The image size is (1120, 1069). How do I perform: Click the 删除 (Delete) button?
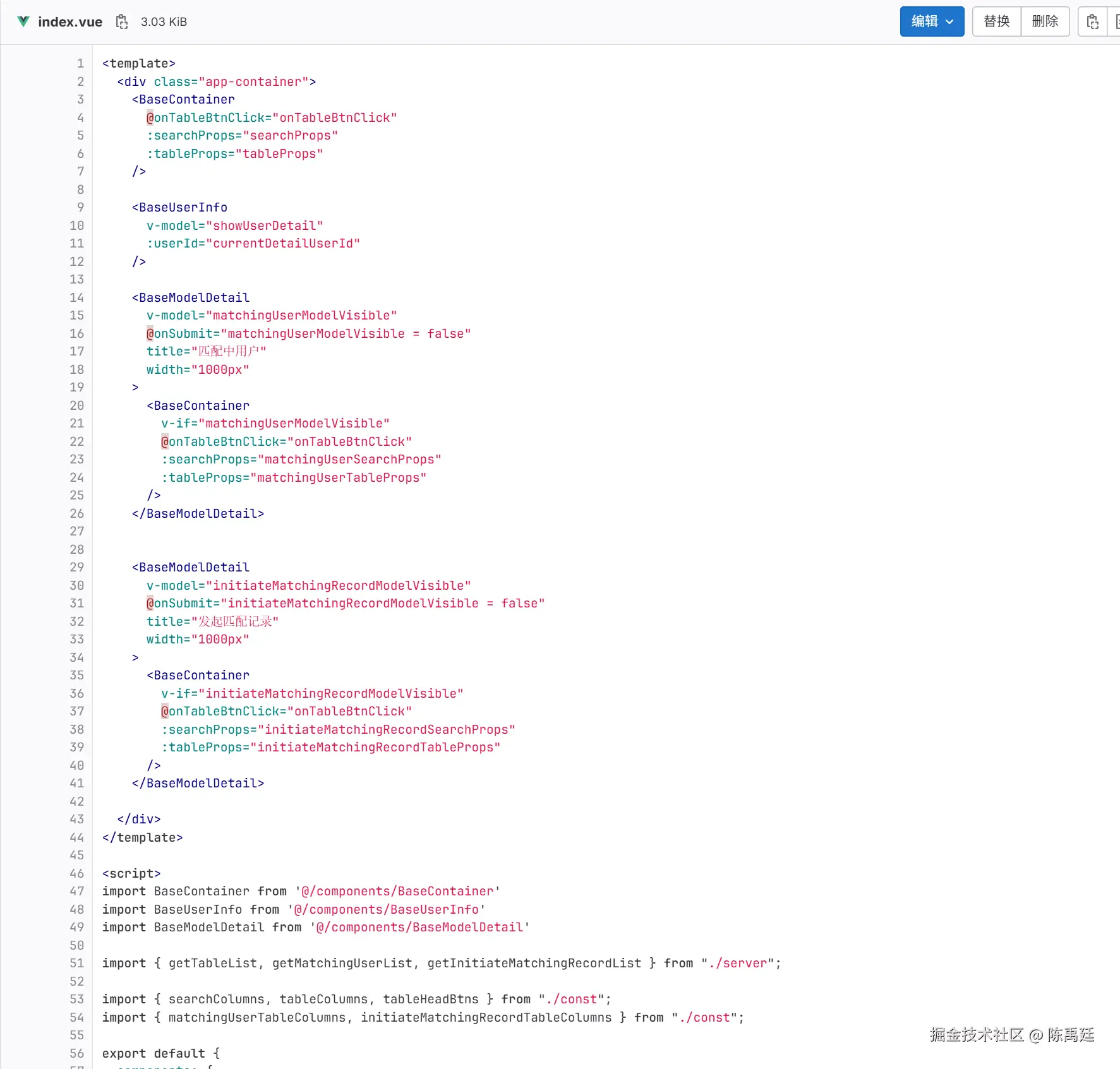coord(1045,21)
